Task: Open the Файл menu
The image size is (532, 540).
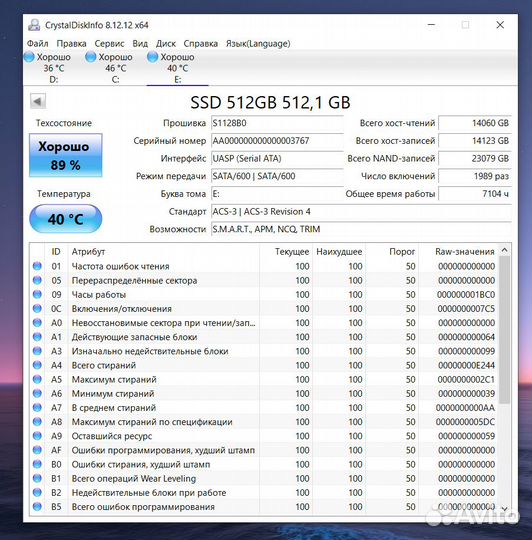Action: [x=38, y=44]
